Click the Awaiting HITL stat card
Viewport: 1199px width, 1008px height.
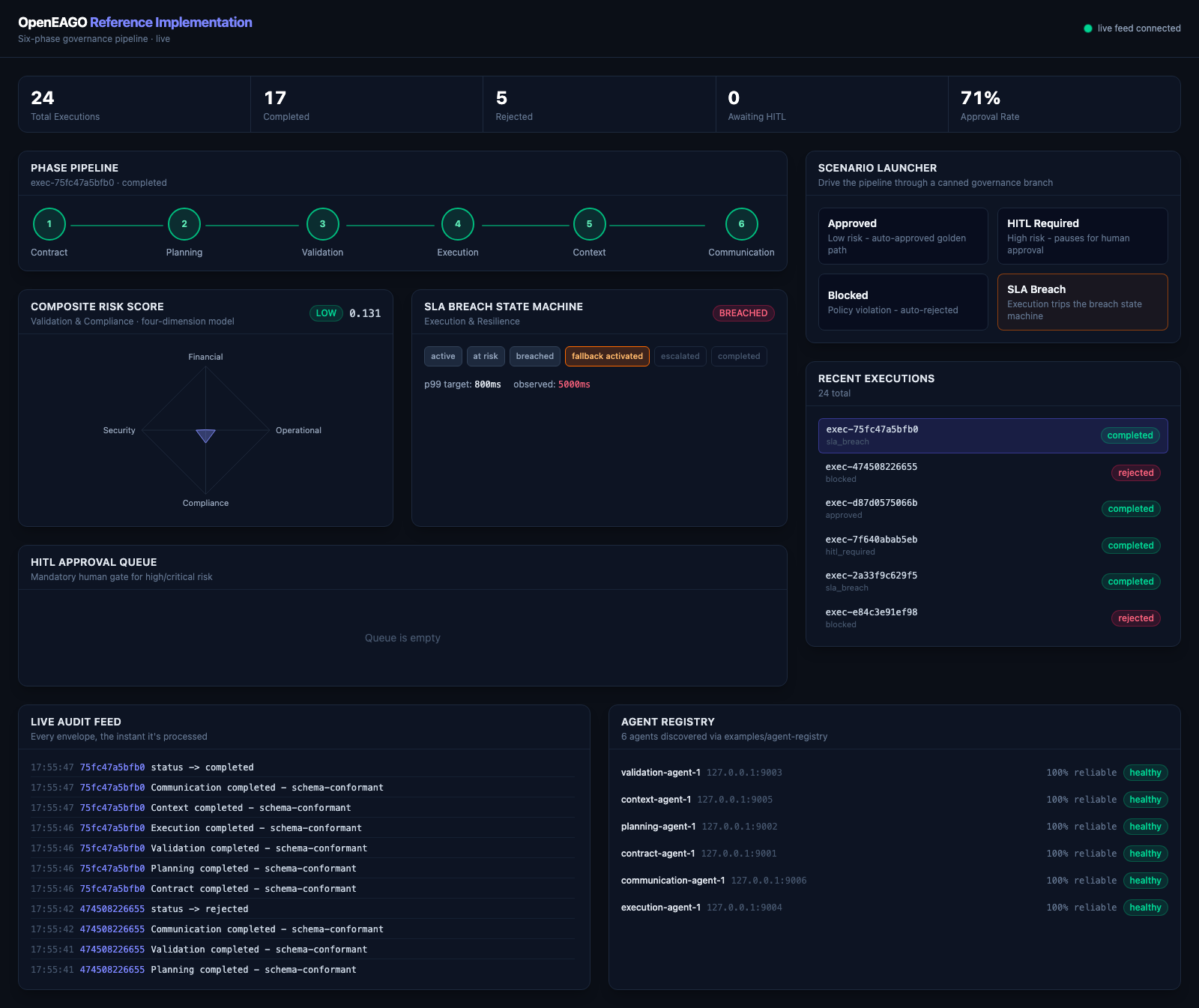[832, 104]
